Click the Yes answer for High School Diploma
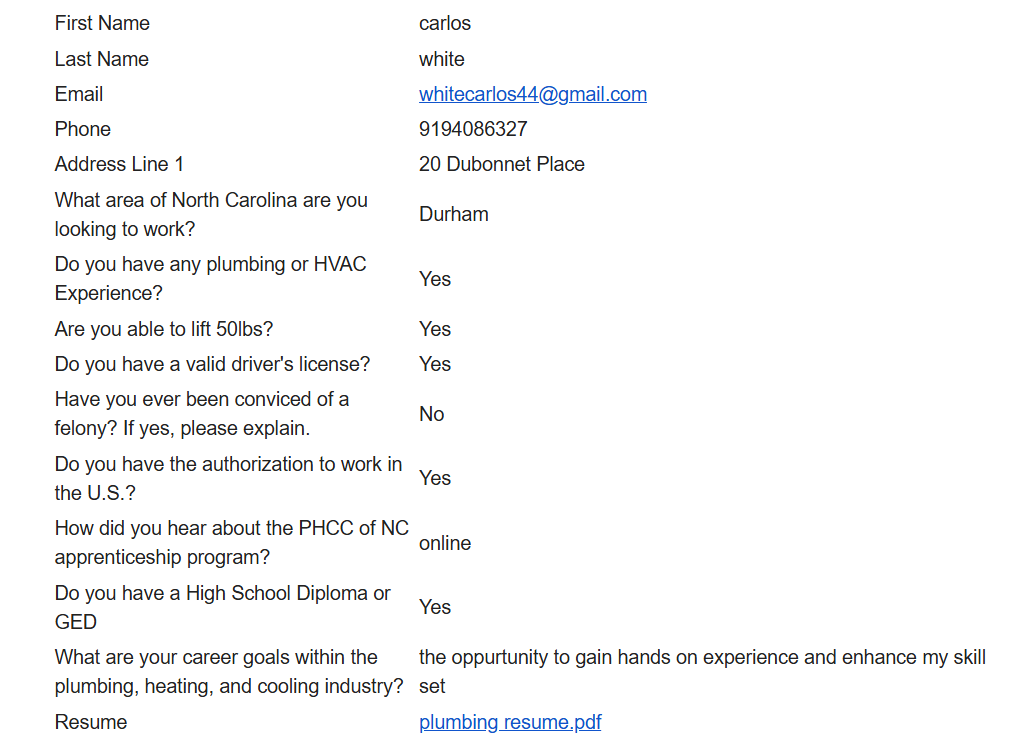The width and height of the screenshot is (1013, 747). [x=435, y=607]
